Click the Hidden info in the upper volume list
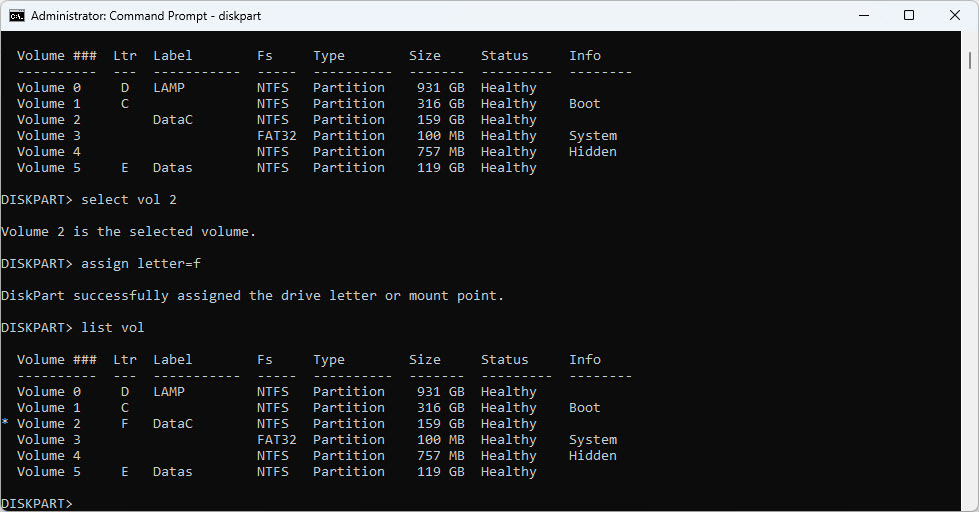979x512 pixels. pyautogui.click(x=592, y=152)
